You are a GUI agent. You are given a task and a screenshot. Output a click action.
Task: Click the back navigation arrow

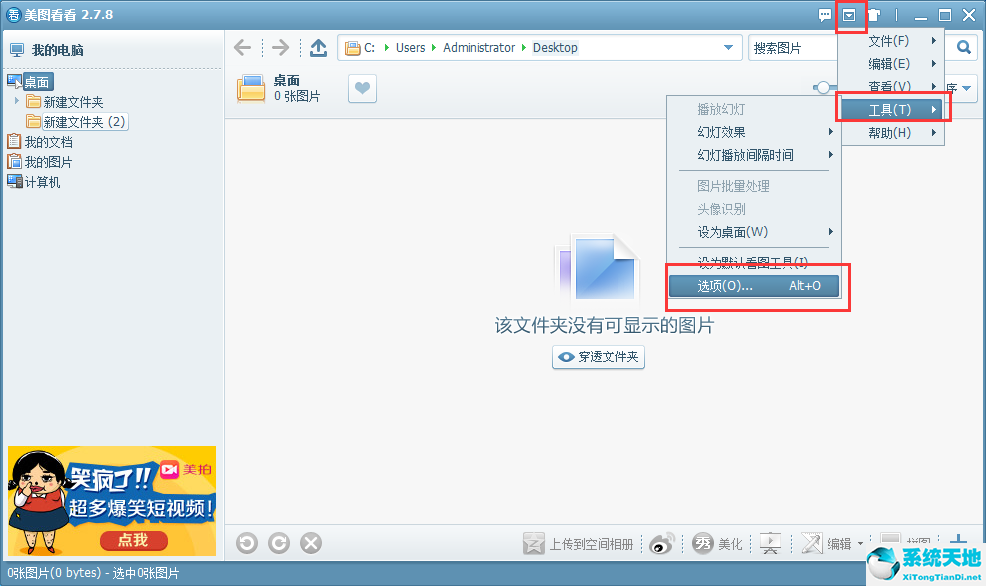(242, 48)
